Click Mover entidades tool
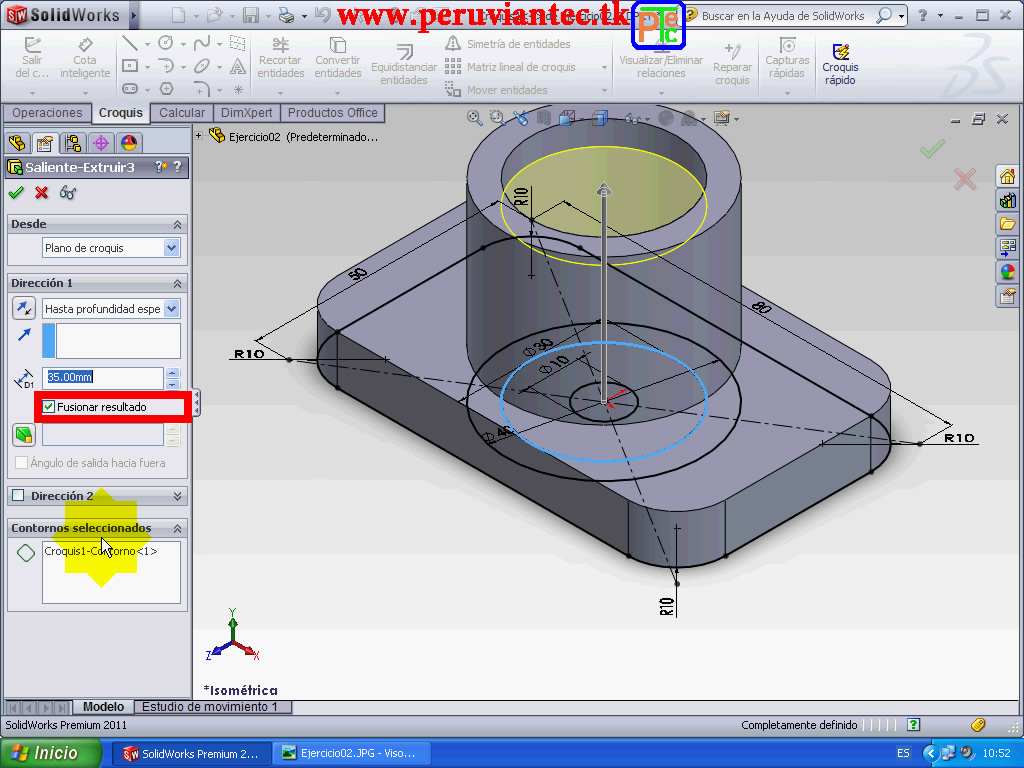The width and height of the screenshot is (1024, 768). click(x=496, y=89)
